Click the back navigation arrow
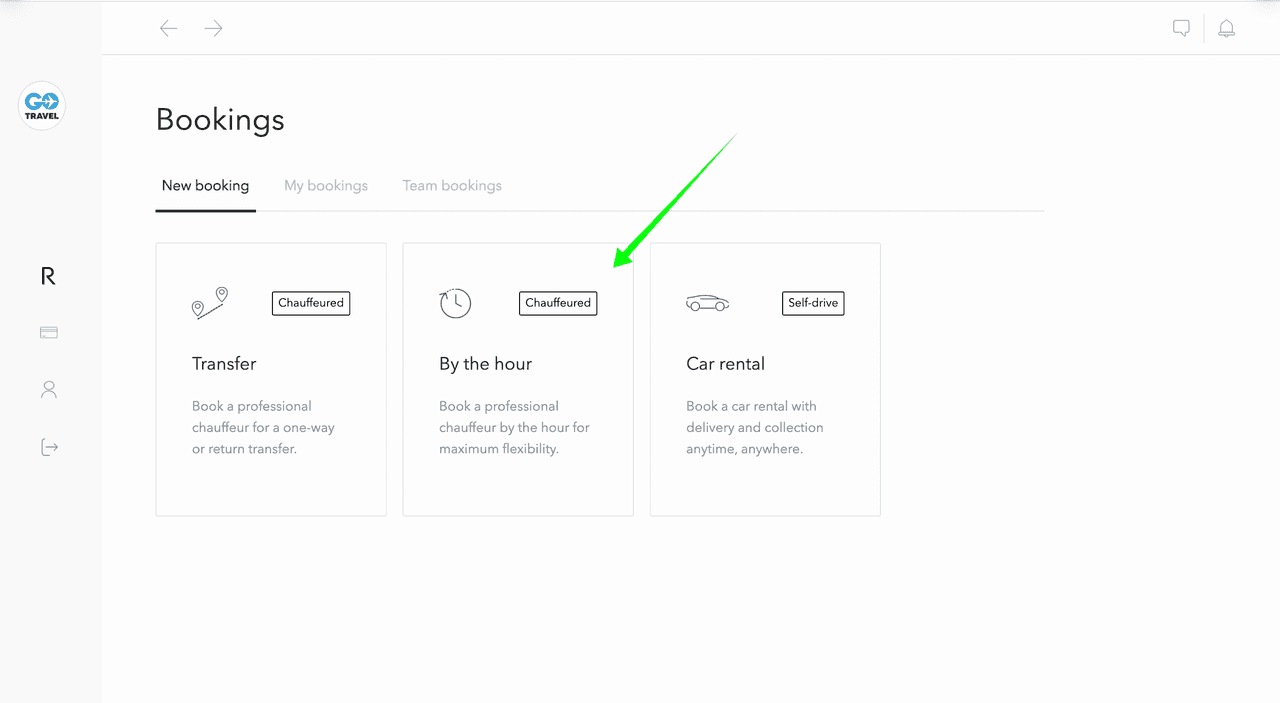The image size is (1280, 703). 169,29
